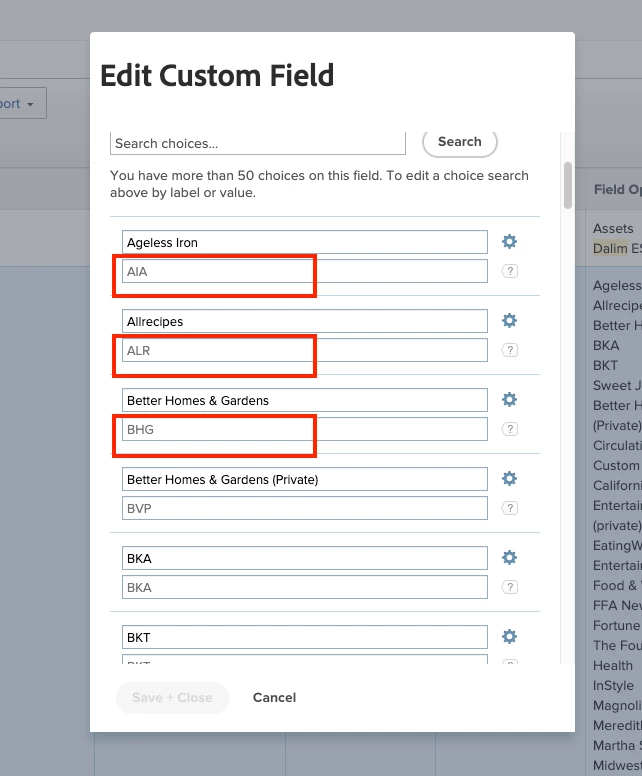Screen dimensions: 642x776
Task: Open gear settings for the Better Homes & Gardens choice
Action: tap(509, 399)
